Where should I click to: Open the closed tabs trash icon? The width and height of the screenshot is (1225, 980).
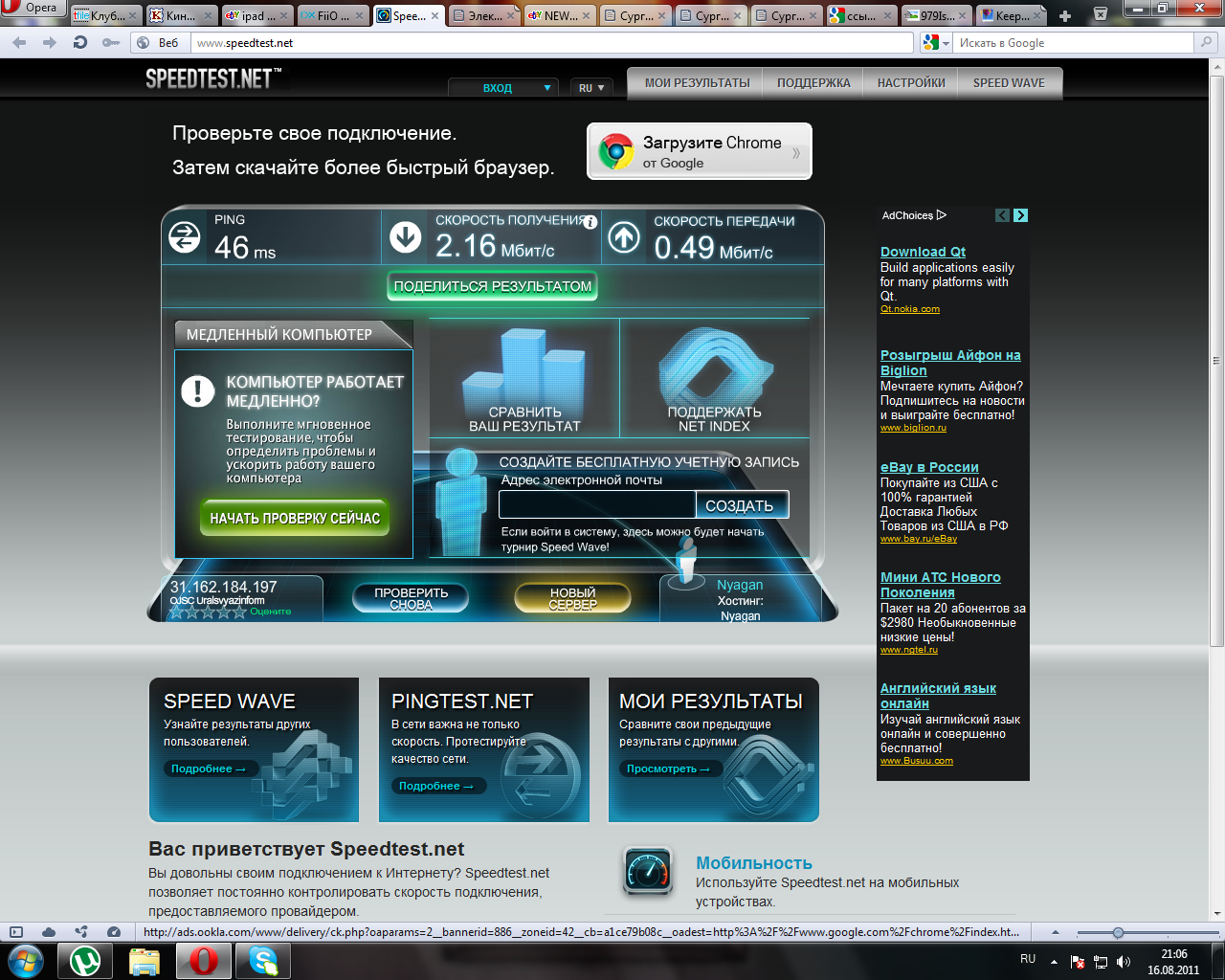click(1101, 13)
